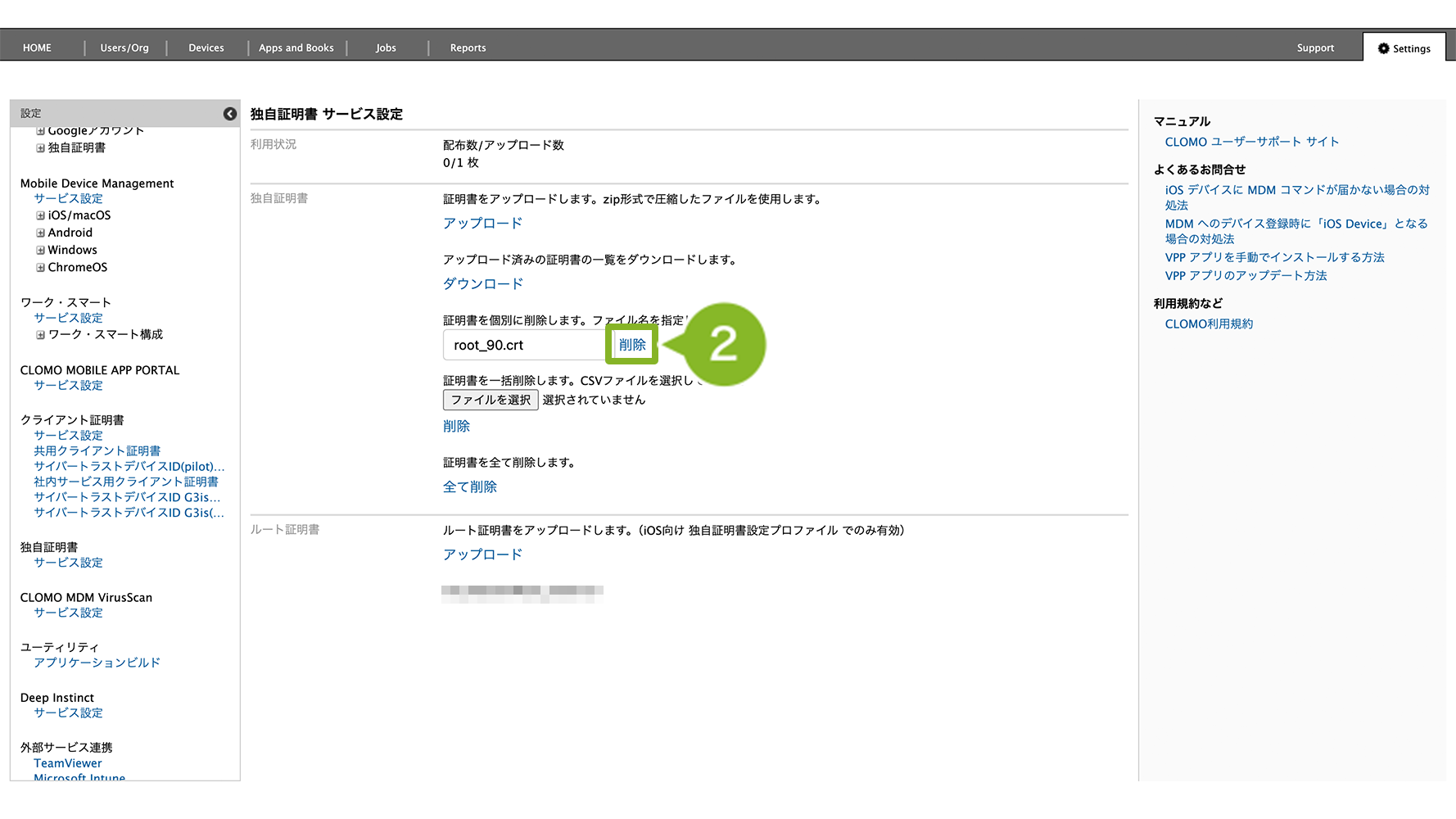Expand the 独自証明書 tree node in sidebar
The height and width of the screenshot is (819, 1456).
40,148
